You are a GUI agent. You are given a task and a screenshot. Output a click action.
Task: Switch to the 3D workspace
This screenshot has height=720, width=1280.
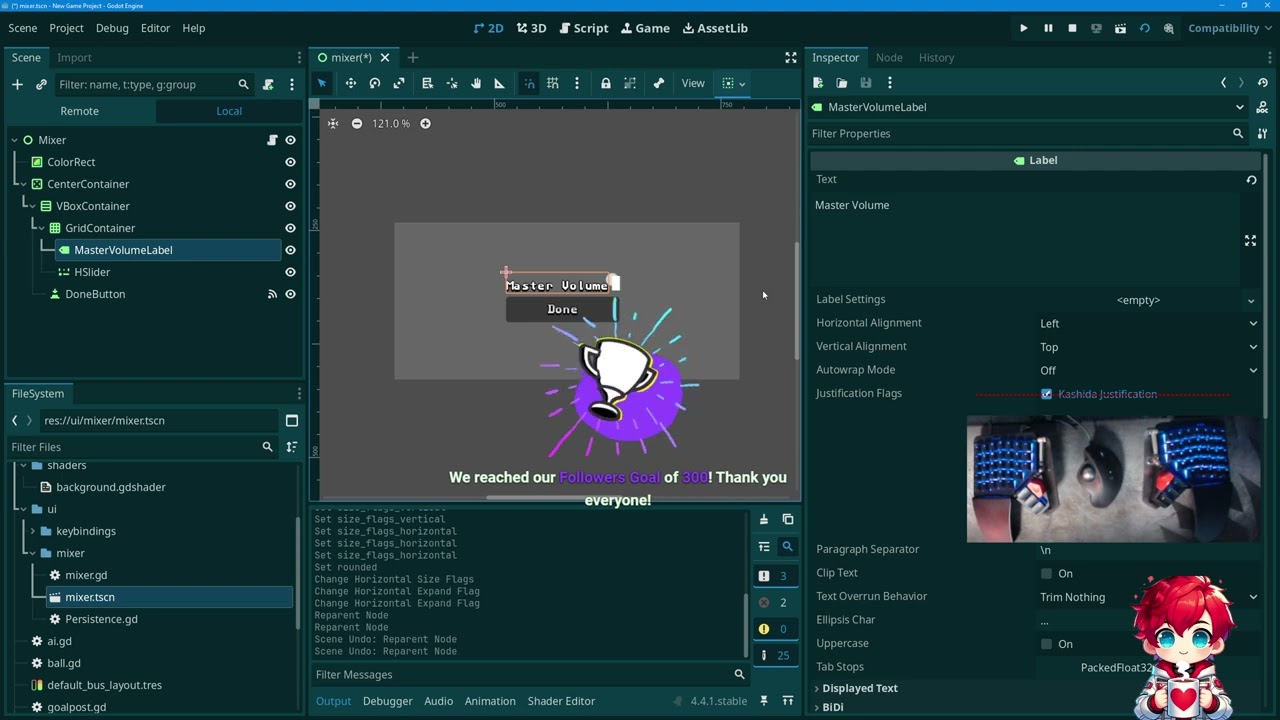click(531, 28)
